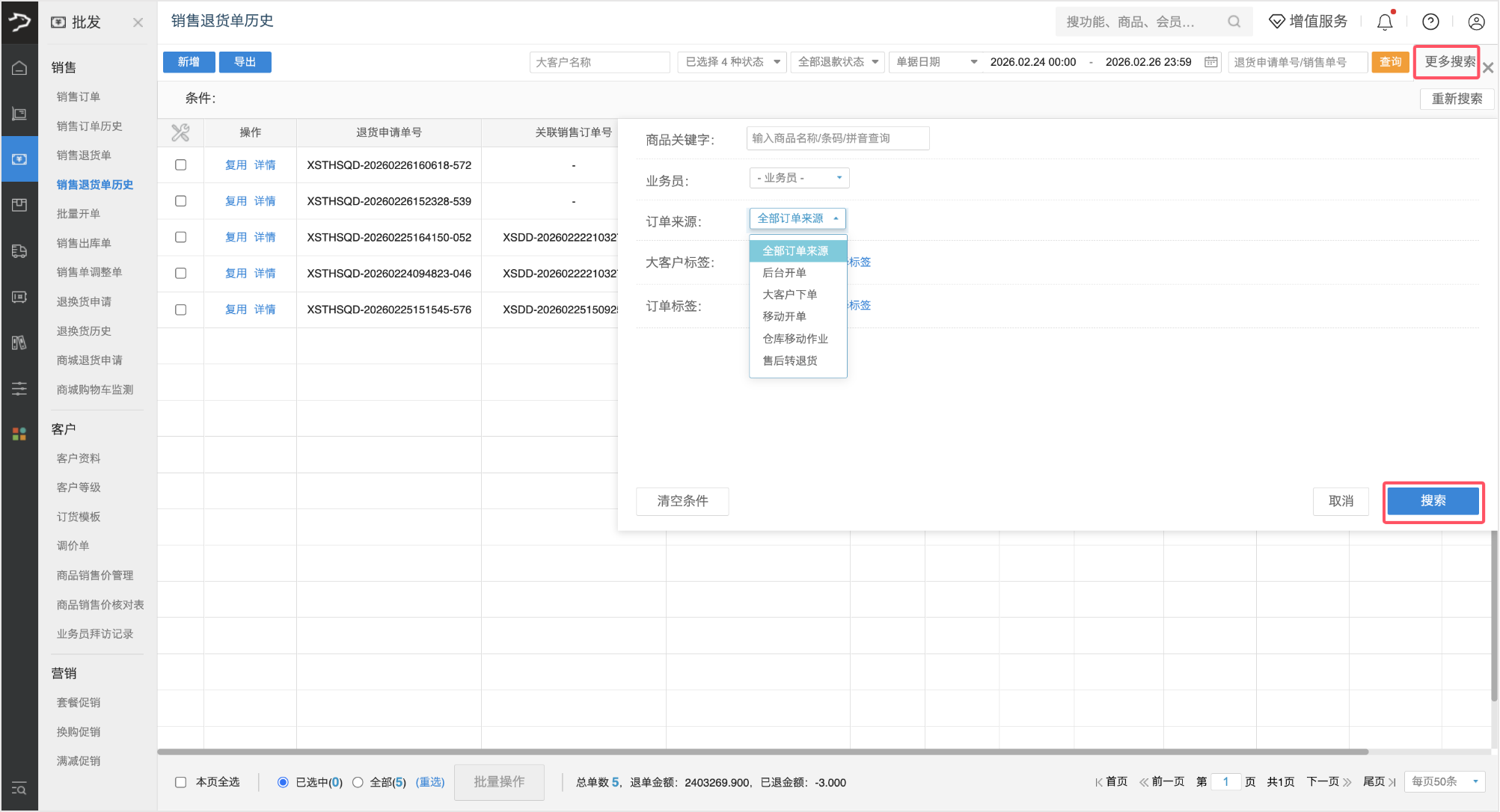Select 大客户下单 from order source list
This screenshot has height=812, width=1500.
(790, 295)
